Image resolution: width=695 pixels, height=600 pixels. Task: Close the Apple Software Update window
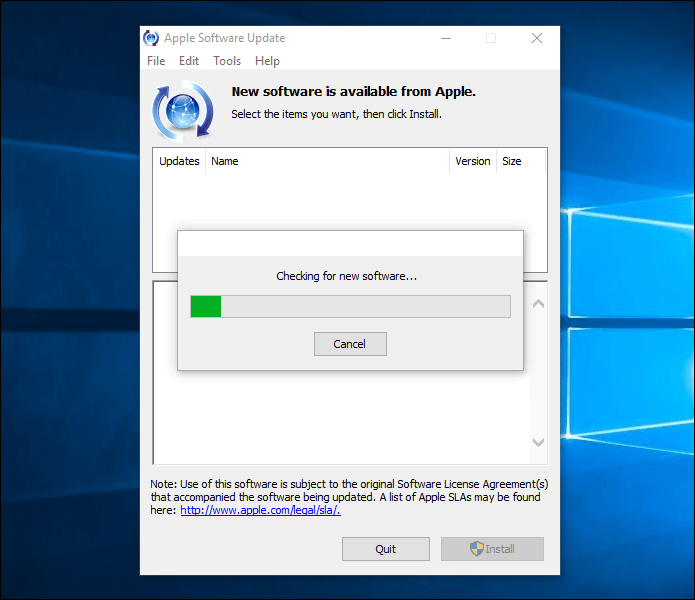click(537, 38)
